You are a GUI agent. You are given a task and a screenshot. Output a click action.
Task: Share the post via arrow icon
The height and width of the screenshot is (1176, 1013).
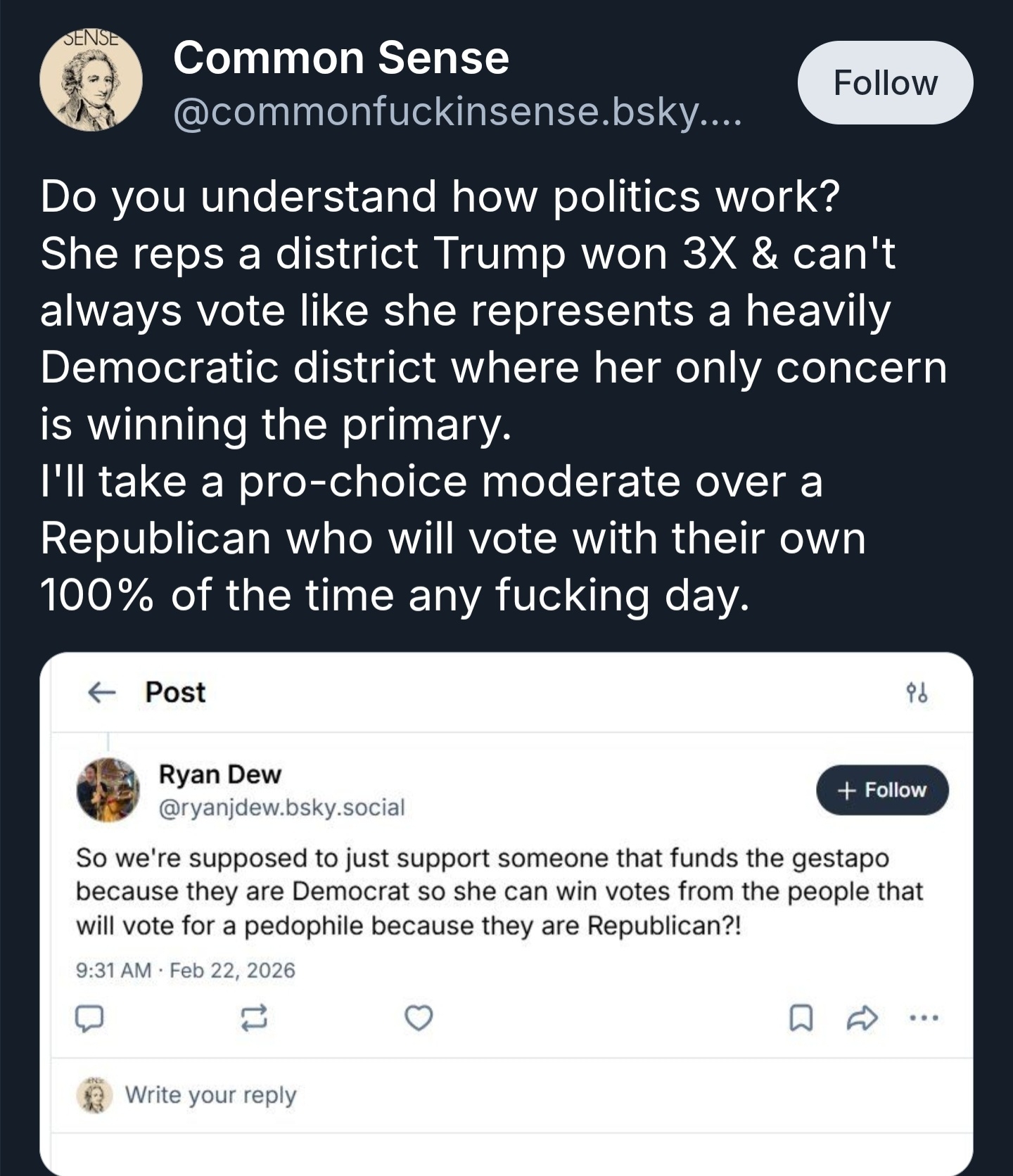[x=862, y=1018]
